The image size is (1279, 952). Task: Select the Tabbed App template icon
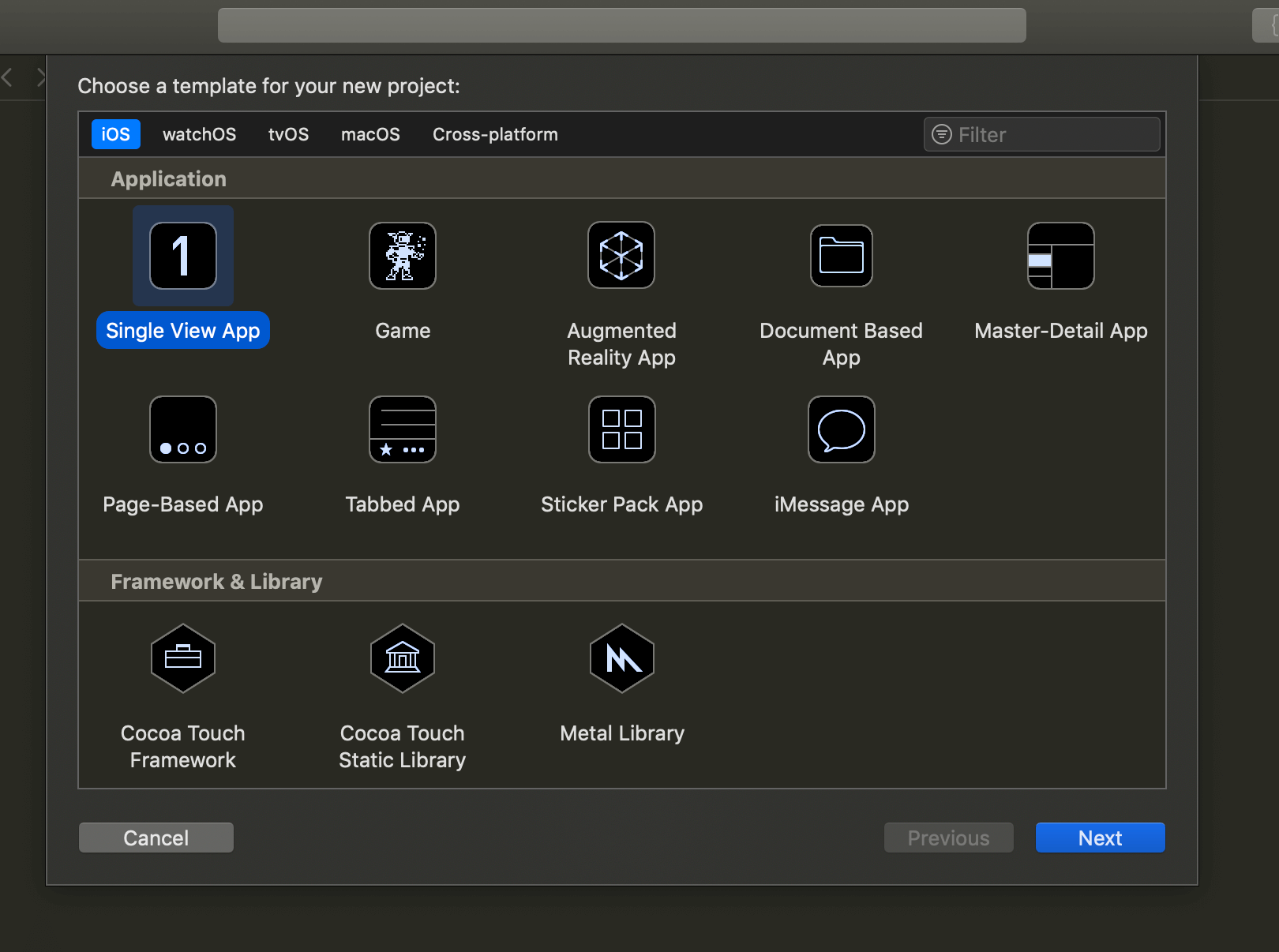[x=403, y=429]
